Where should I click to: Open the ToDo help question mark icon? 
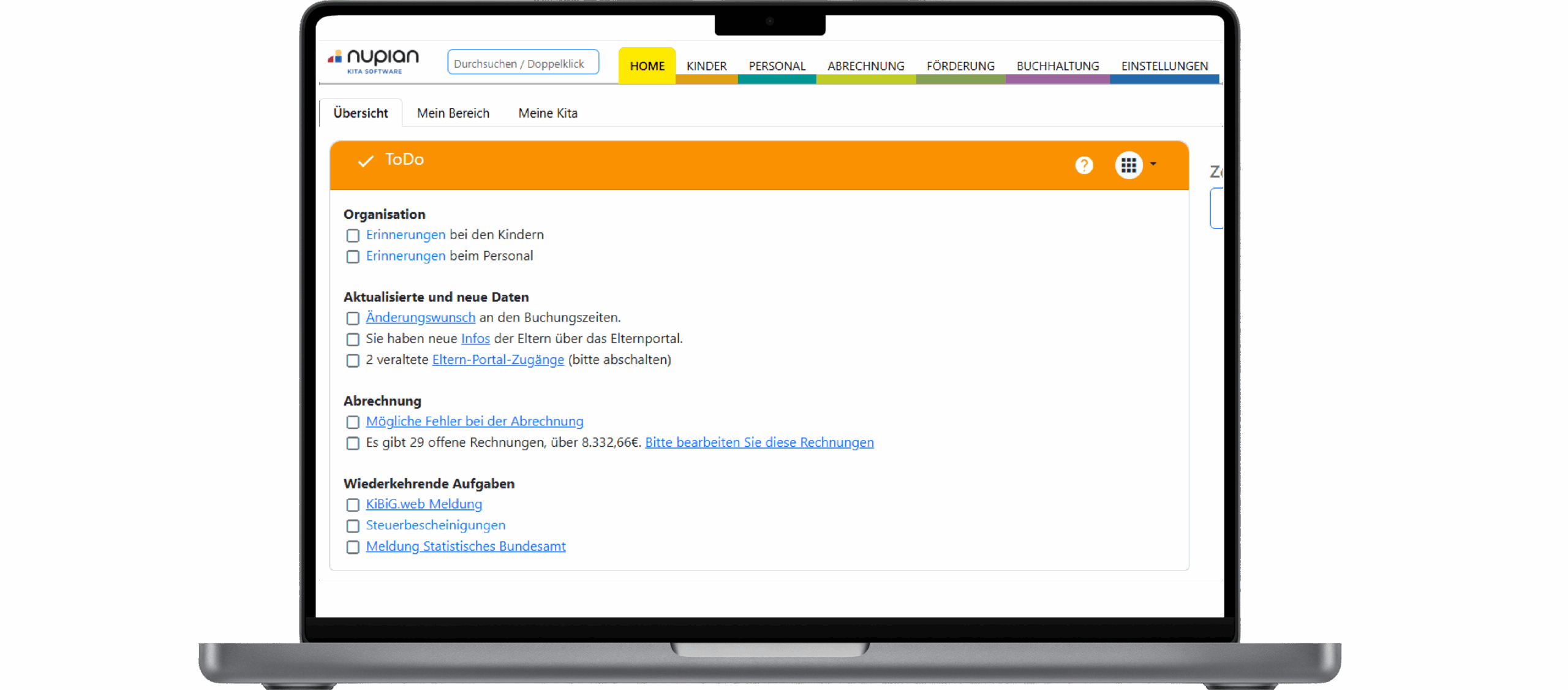tap(1084, 165)
